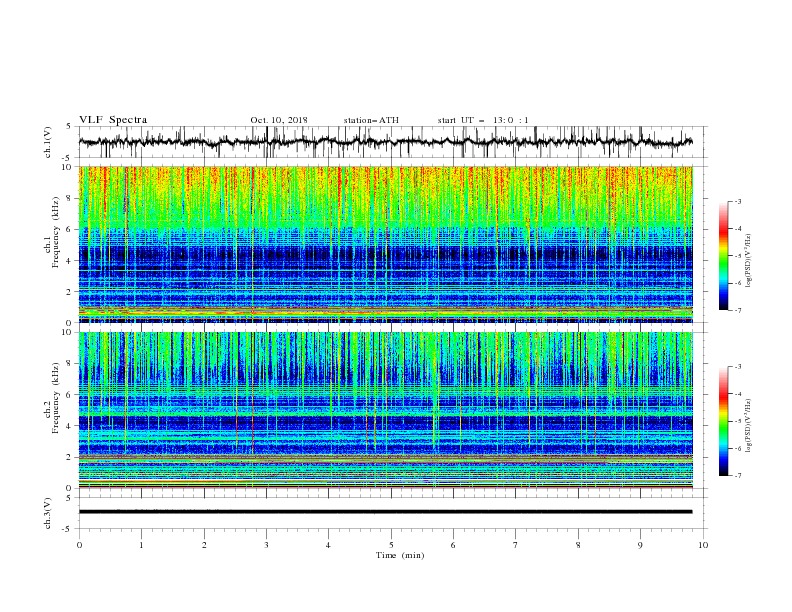Click the ch.1 'Frequency (kHz)' axis label
This screenshot has width=792, height=612.
pyautogui.click(x=56, y=232)
